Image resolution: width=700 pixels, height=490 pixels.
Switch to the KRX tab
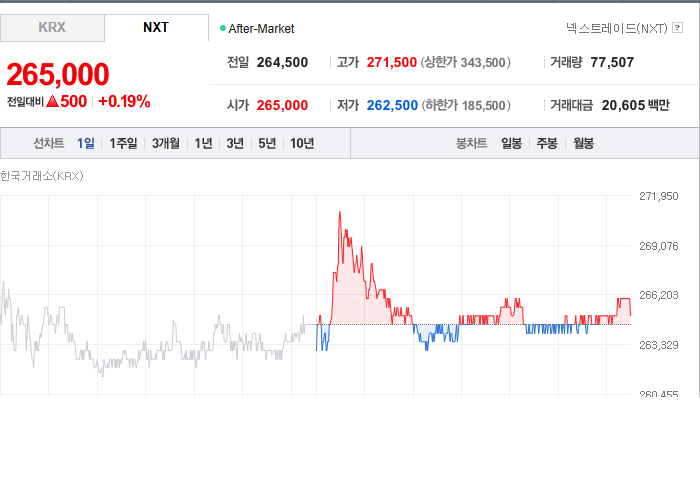pyautogui.click(x=52, y=28)
